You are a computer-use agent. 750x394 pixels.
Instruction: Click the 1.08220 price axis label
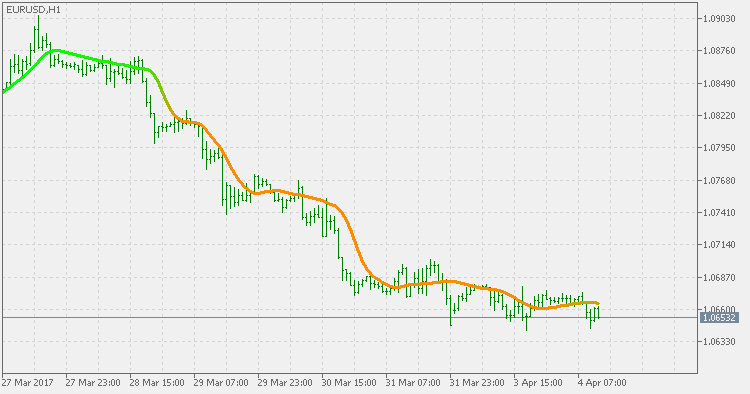tap(719, 116)
